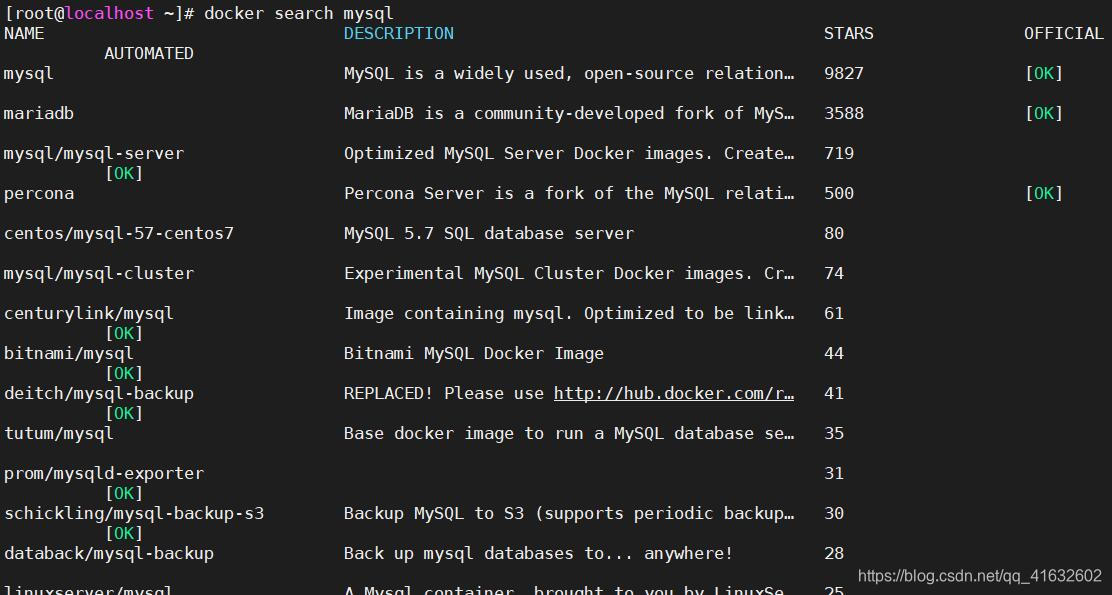Select the 'schickling/mysql-backup-s3' image name
Viewport: 1112px width, 595px height.
click(134, 513)
